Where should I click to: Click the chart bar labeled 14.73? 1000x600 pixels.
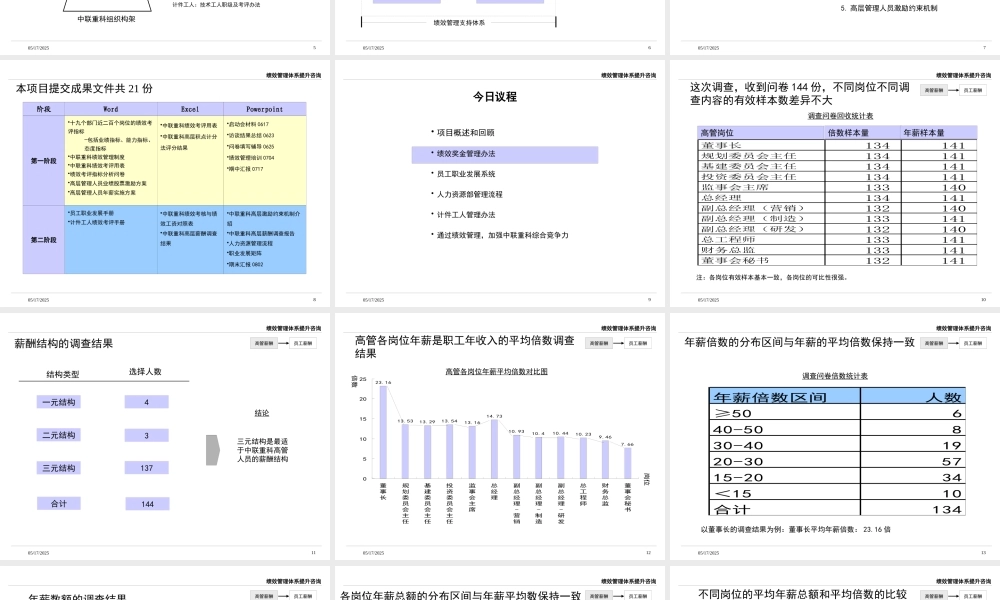pos(494,449)
